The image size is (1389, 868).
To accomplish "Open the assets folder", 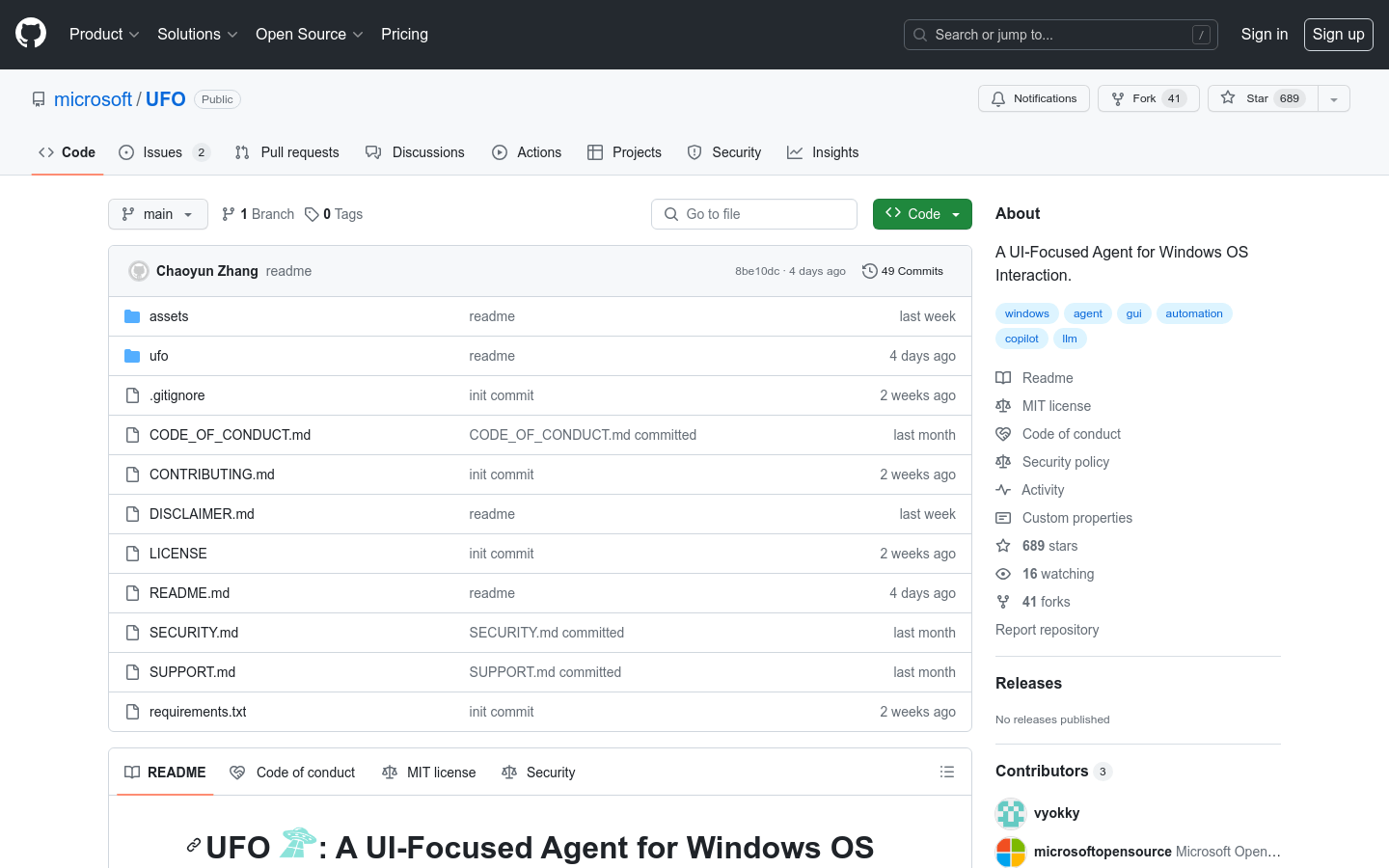I will coord(169,316).
